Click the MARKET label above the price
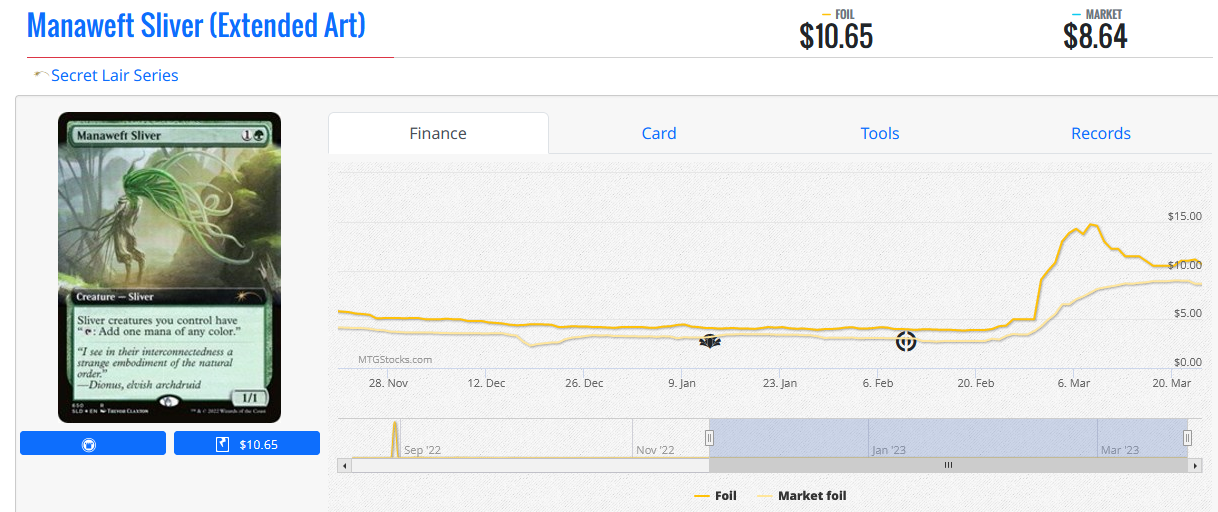1218x512 pixels. (x=1104, y=14)
